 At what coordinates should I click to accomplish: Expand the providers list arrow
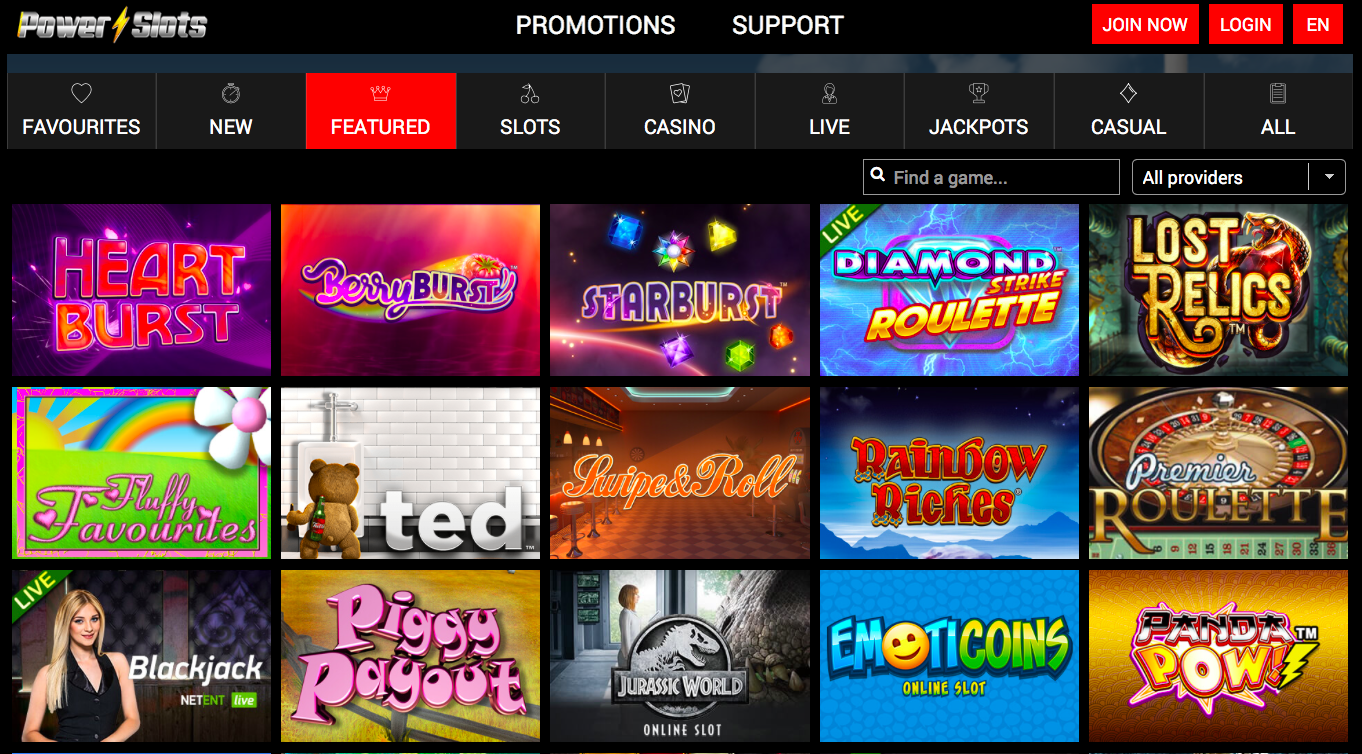[x=1328, y=177]
